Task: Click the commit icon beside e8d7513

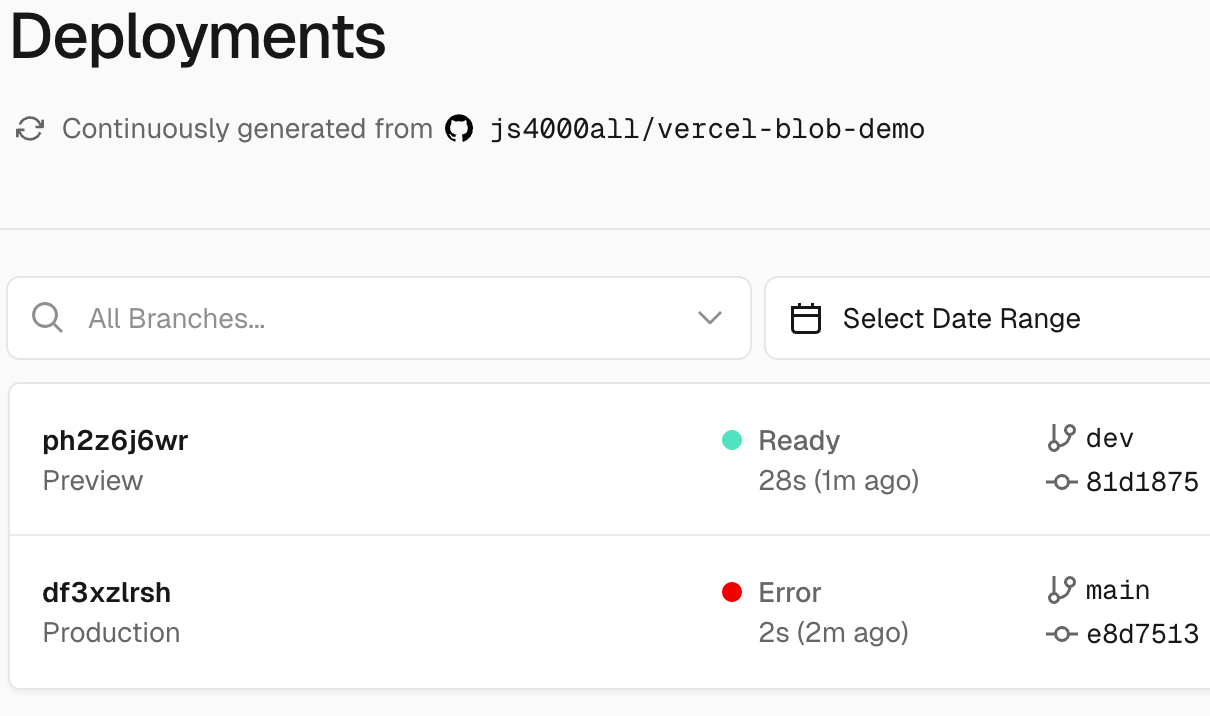Action: click(x=1061, y=634)
